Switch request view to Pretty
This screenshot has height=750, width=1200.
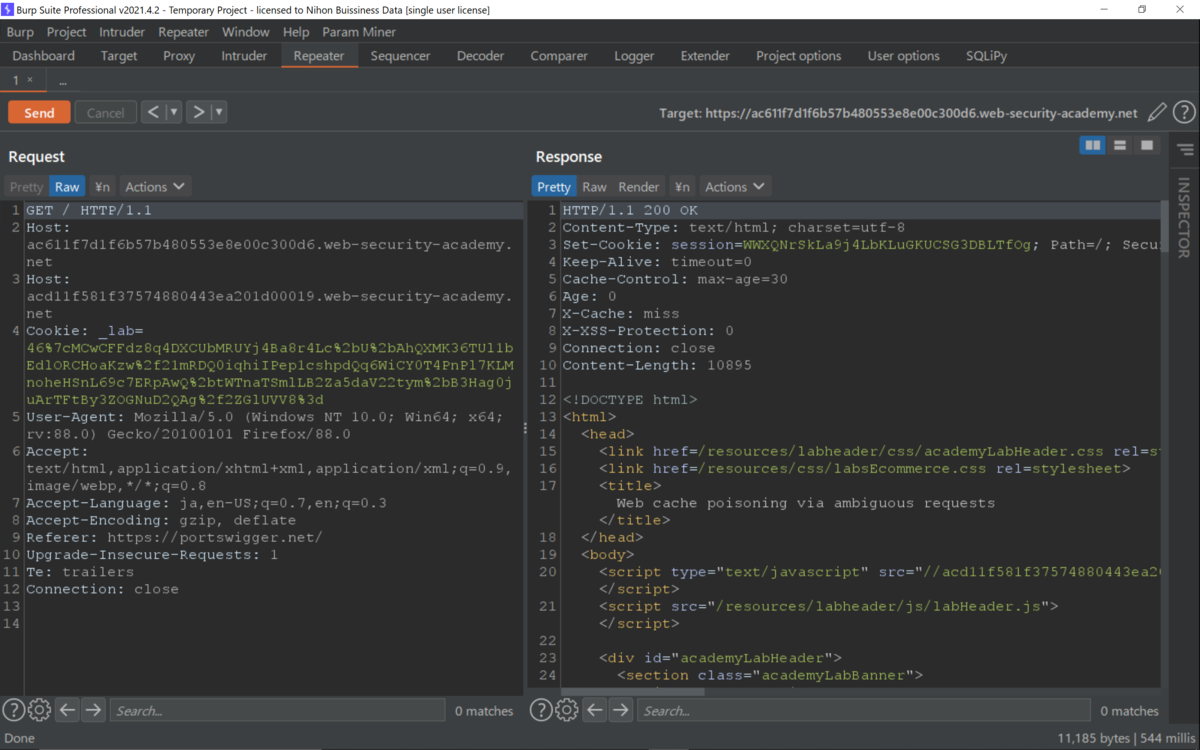(x=27, y=187)
